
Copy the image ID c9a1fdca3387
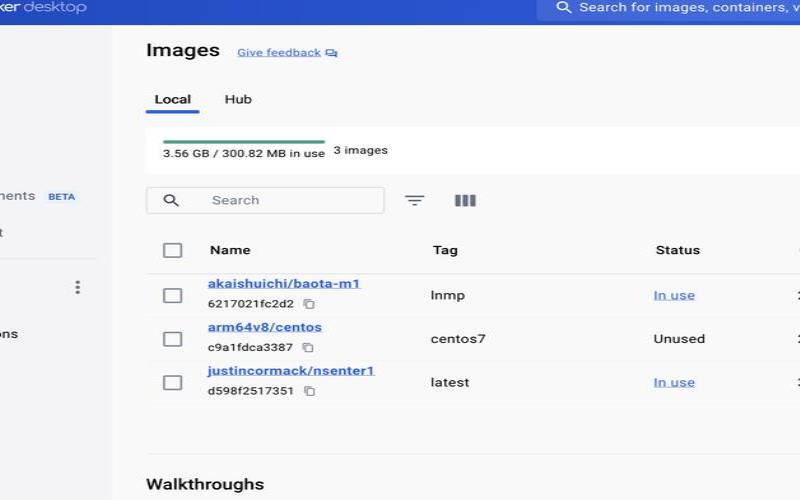coord(308,348)
